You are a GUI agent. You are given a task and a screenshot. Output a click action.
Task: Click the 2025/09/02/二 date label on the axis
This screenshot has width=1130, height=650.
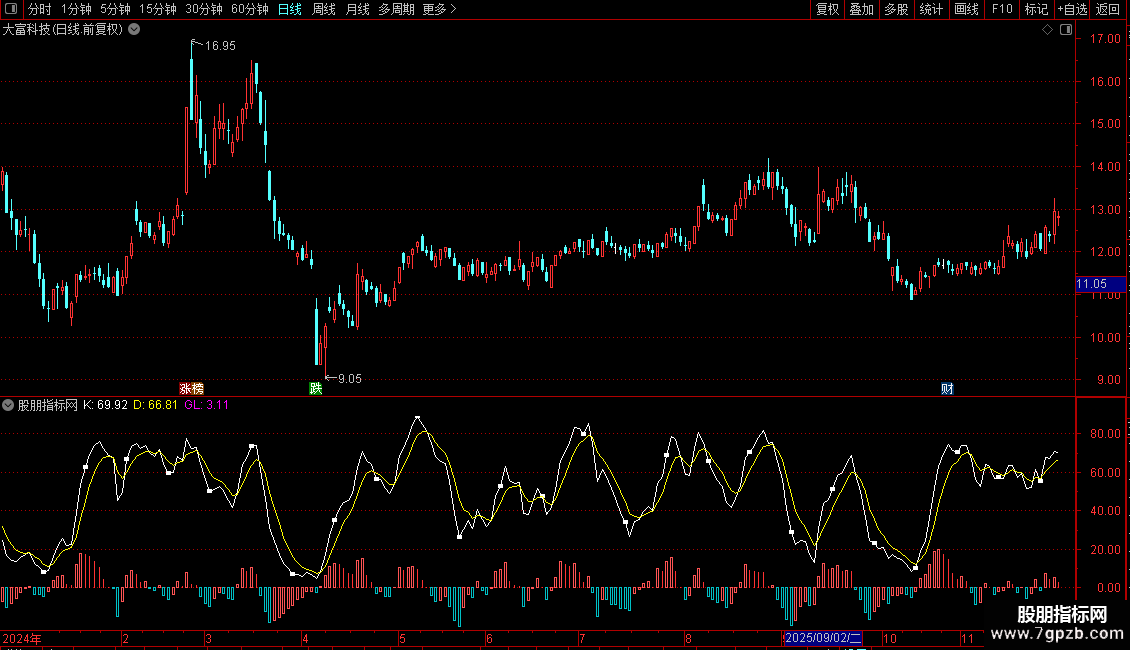point(822,638)
